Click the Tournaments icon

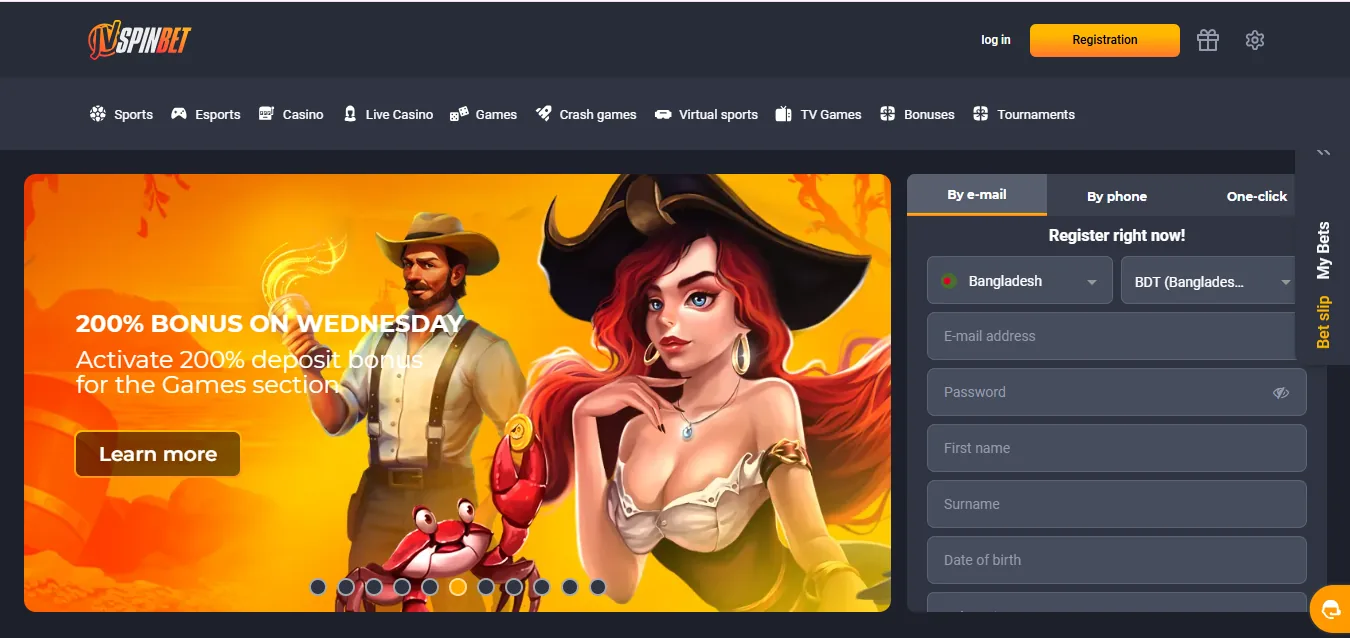pyautogui.click(x=981, y=114)
